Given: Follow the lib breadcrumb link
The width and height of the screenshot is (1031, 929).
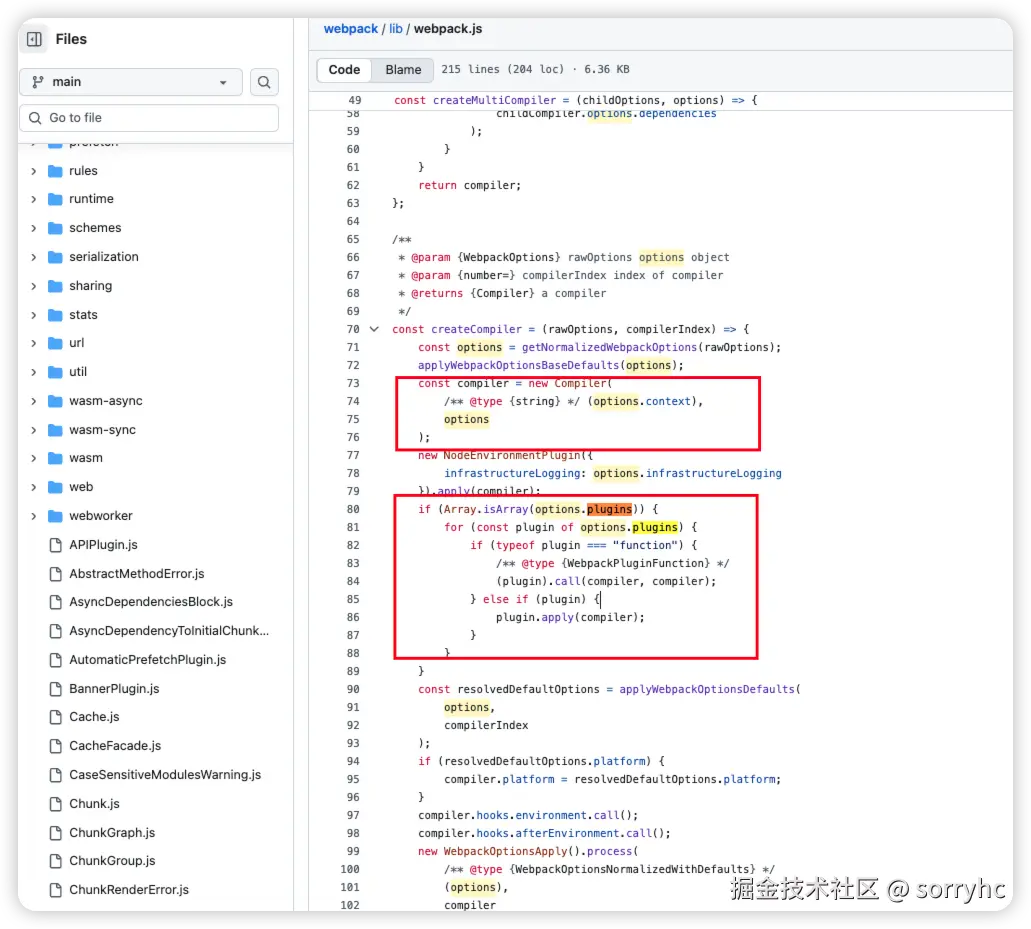Looking at the screenshot, I should click(395, 29).
